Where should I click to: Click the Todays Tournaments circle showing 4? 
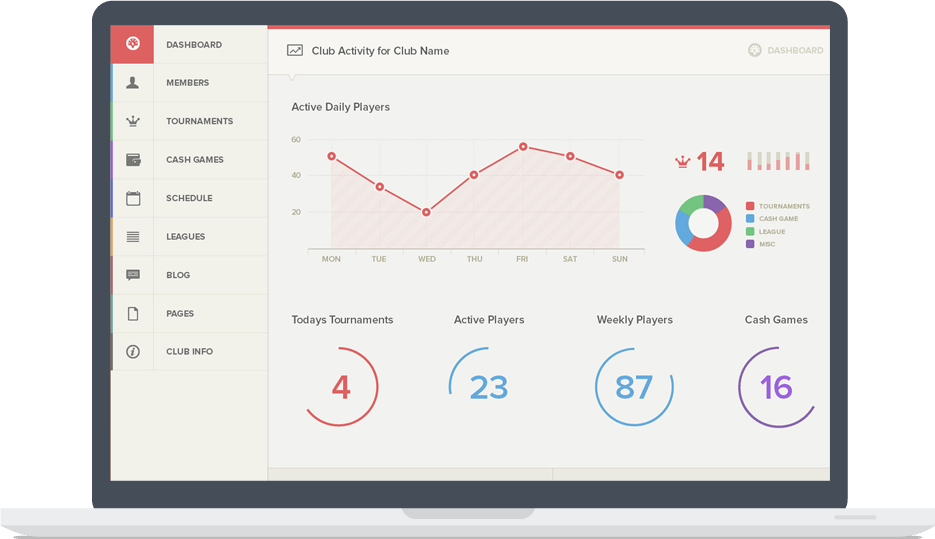341,387
